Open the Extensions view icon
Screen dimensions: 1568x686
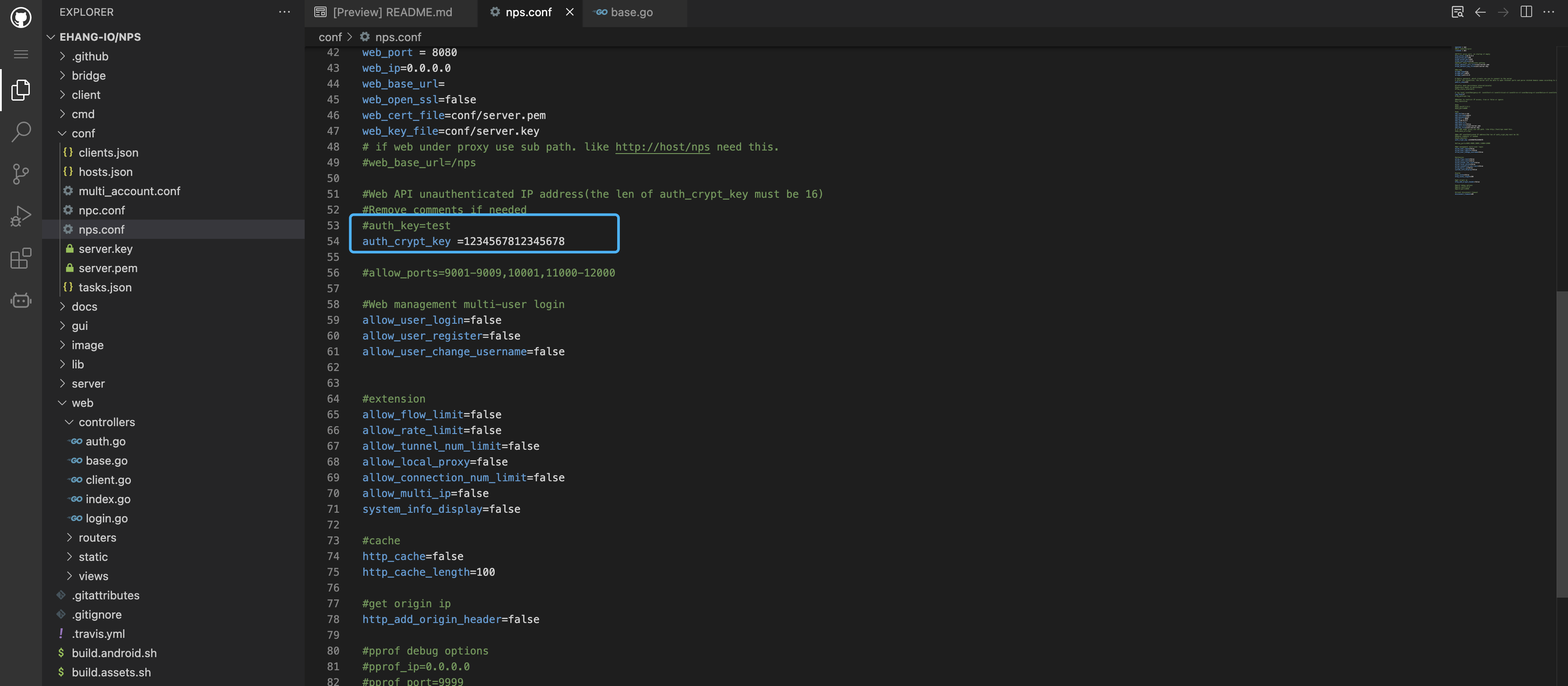pyautogui.click(x=21, y=259)
